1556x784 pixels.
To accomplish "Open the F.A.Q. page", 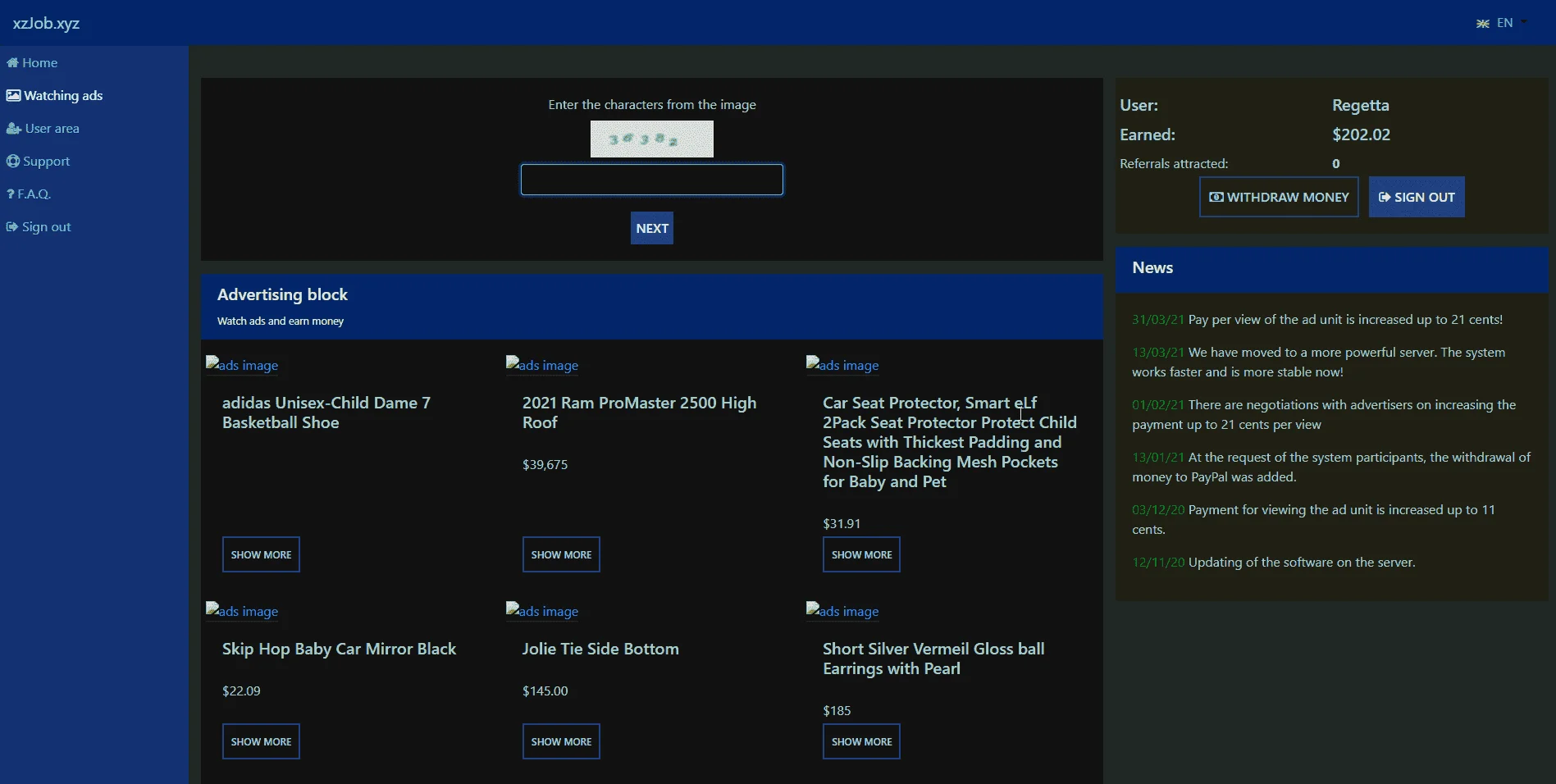I will coord(29,194).
